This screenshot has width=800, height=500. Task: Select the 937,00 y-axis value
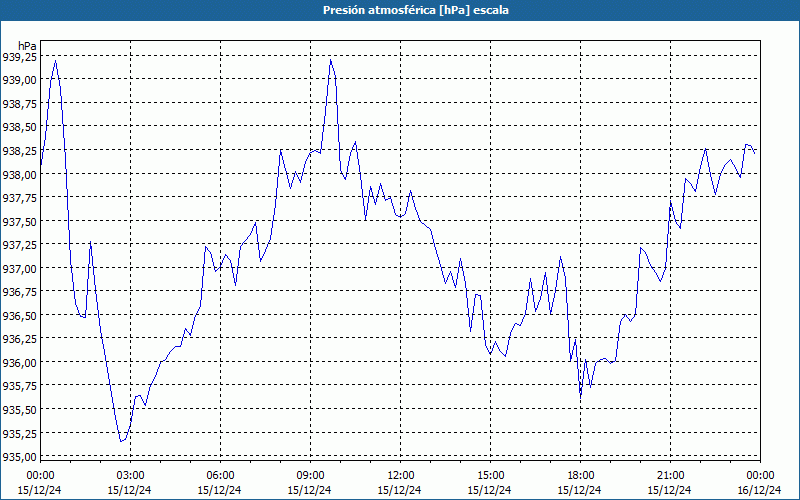pyautogui.click(x=19, y=268)
